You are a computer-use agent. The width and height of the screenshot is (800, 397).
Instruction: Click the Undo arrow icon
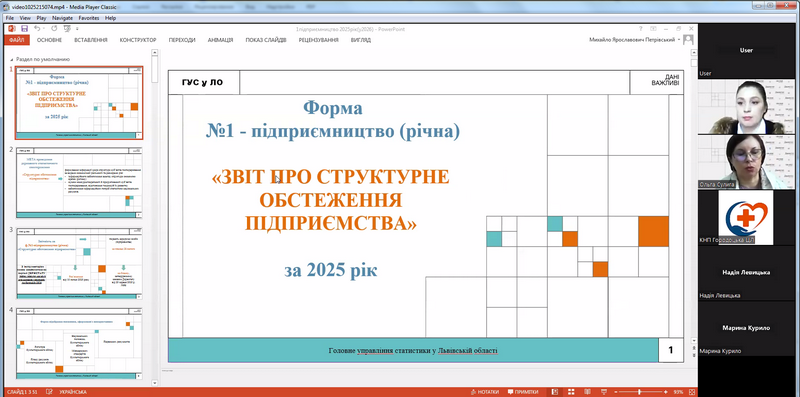click(37, 29)
